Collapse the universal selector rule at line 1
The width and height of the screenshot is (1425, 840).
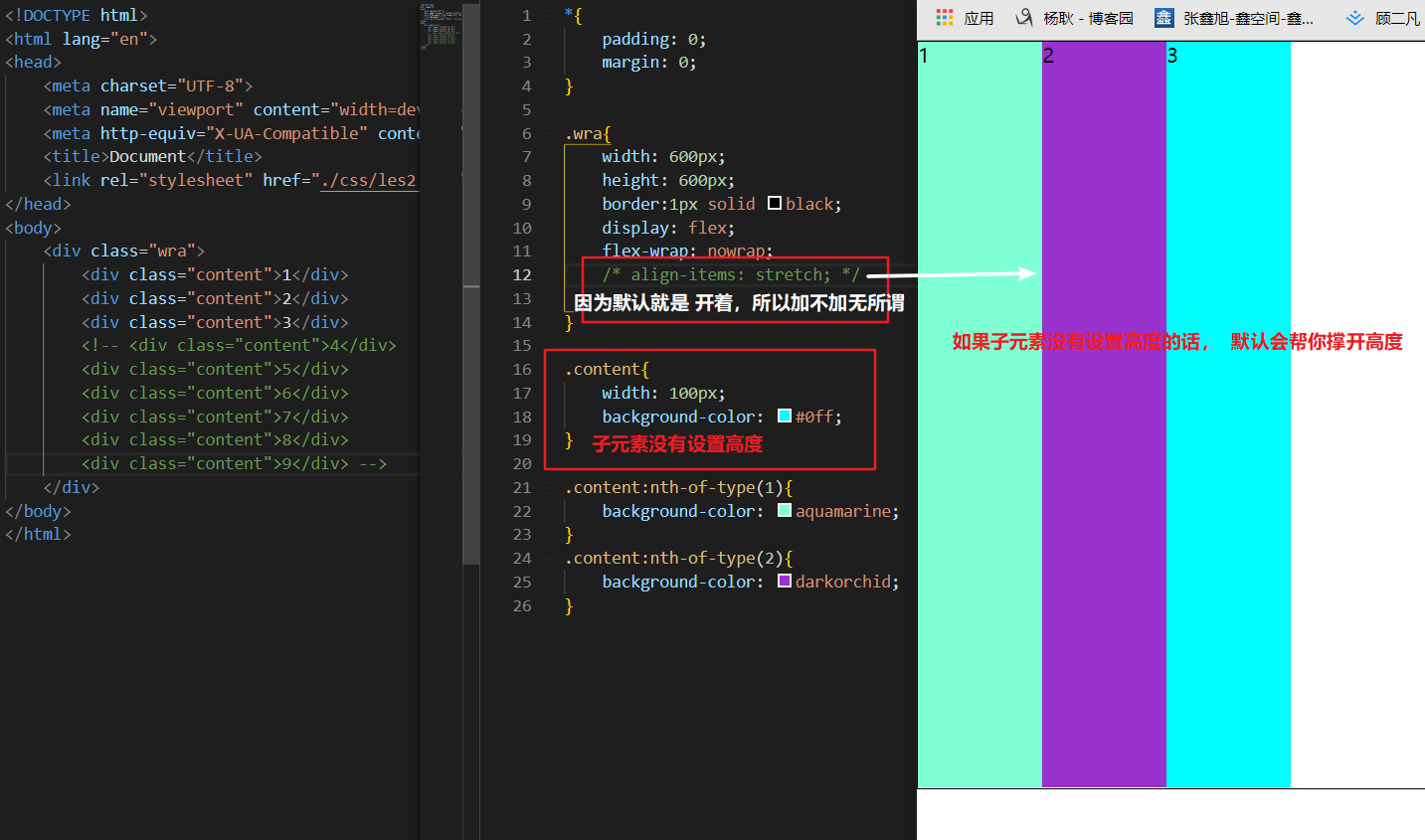pyautogui.click(x=552, y=16)
